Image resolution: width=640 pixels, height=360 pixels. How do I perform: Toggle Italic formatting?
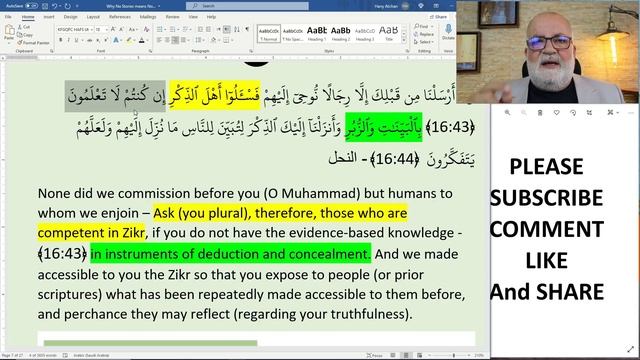tap(68, 40)
